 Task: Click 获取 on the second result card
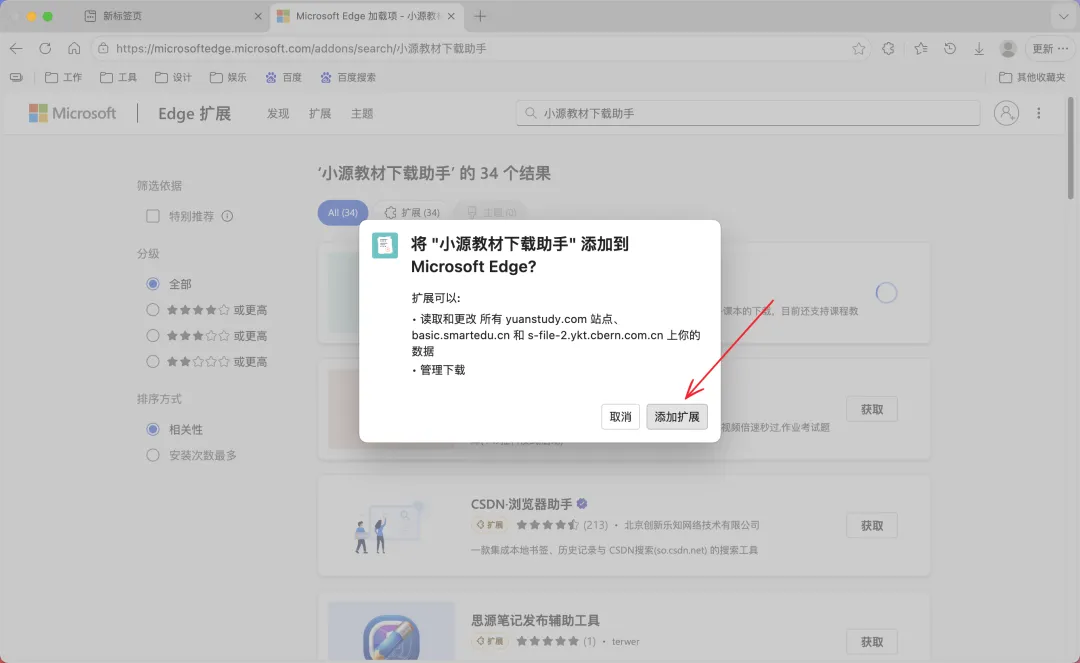(872, 410)
